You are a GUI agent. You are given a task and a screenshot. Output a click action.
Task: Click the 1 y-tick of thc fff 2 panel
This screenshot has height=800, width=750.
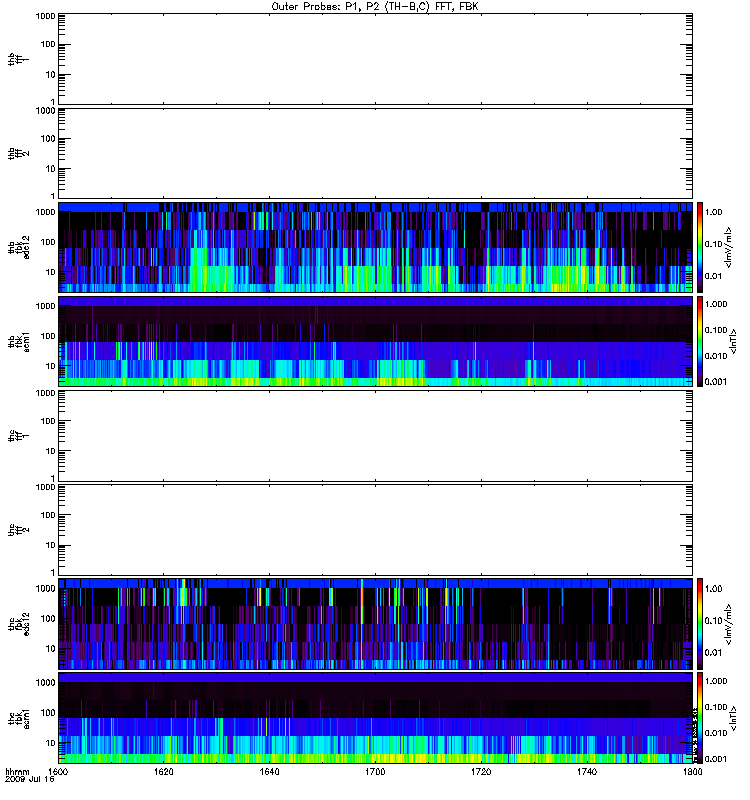point(53,572)
